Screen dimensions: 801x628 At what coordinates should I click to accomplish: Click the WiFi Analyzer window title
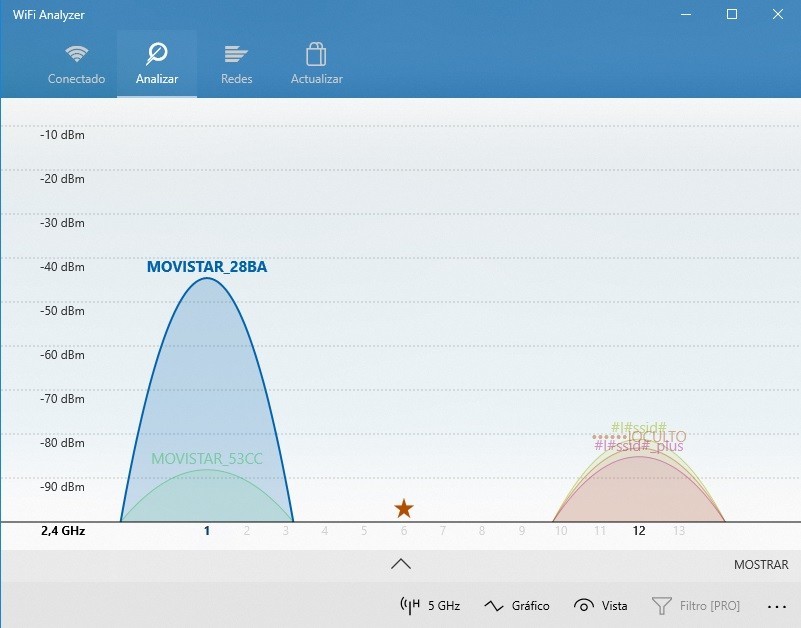pos(49,15)
